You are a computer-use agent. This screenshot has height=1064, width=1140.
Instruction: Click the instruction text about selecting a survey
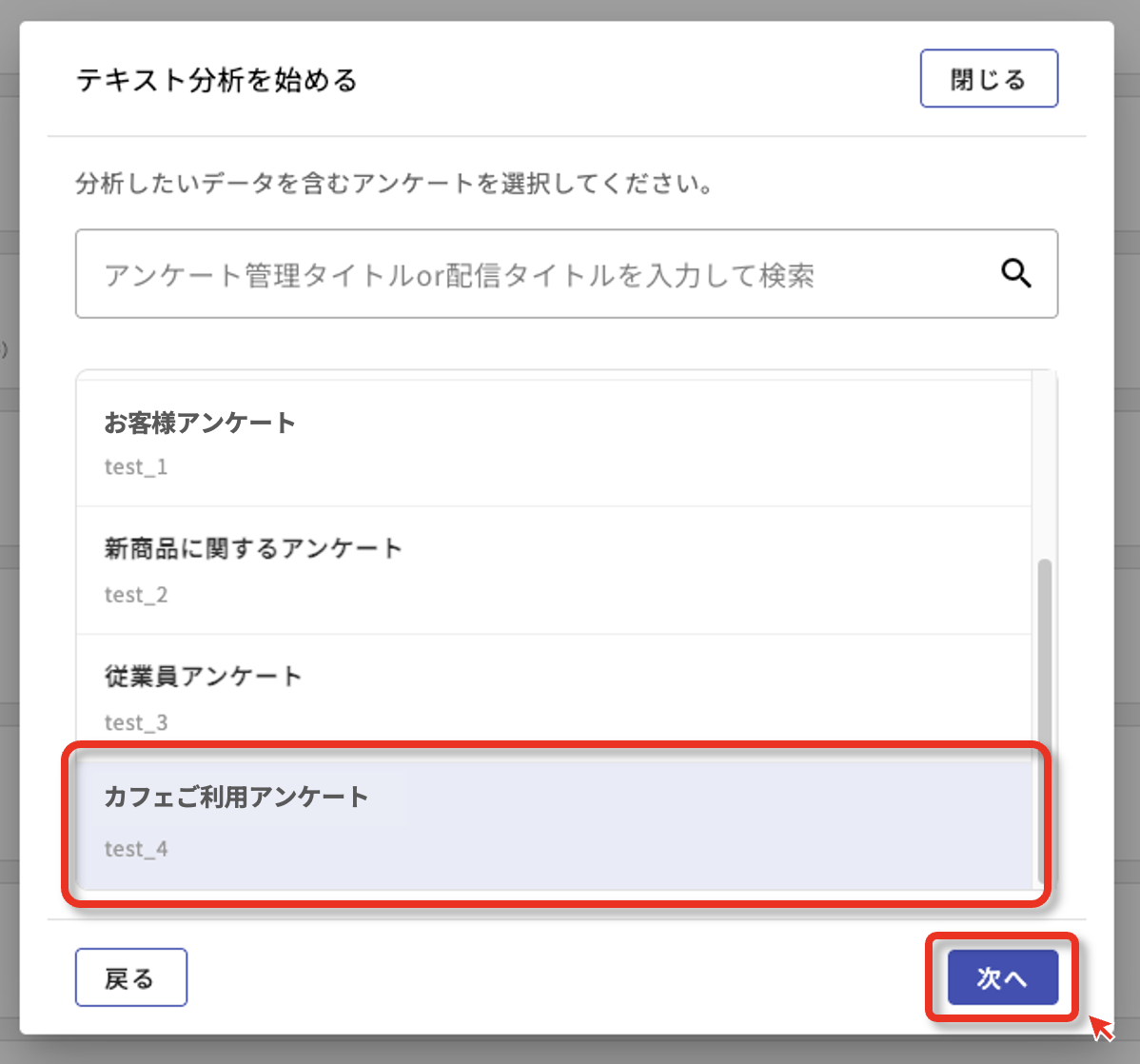click(395, 183)
